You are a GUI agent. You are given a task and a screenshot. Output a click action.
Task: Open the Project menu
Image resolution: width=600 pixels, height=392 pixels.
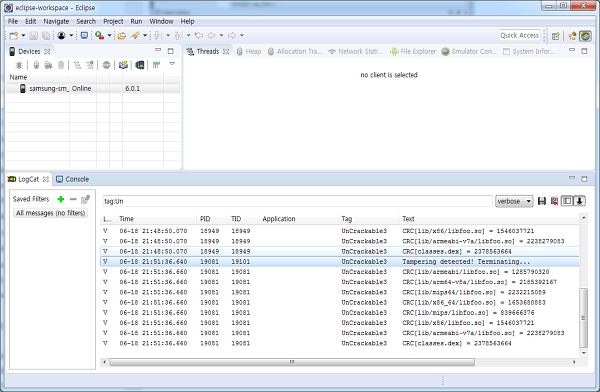click(x=113, y=21)
